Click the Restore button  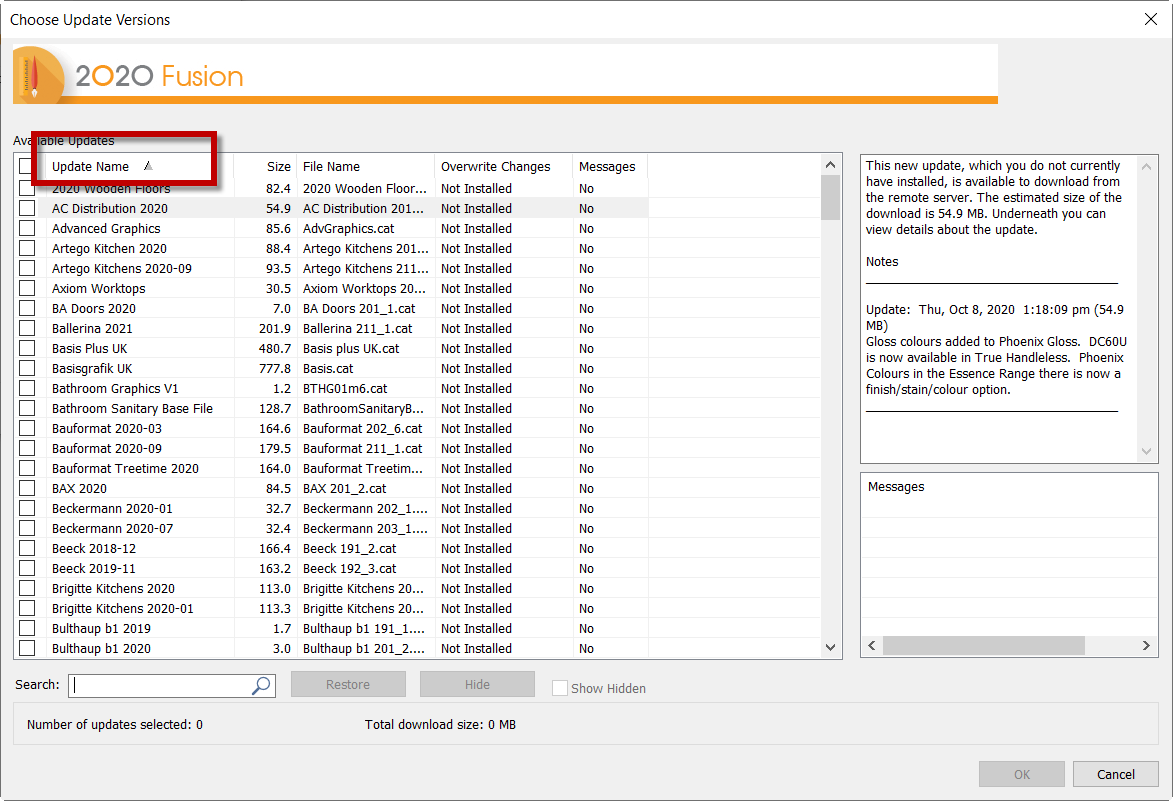pyautogui.click(x=348, y=684)
